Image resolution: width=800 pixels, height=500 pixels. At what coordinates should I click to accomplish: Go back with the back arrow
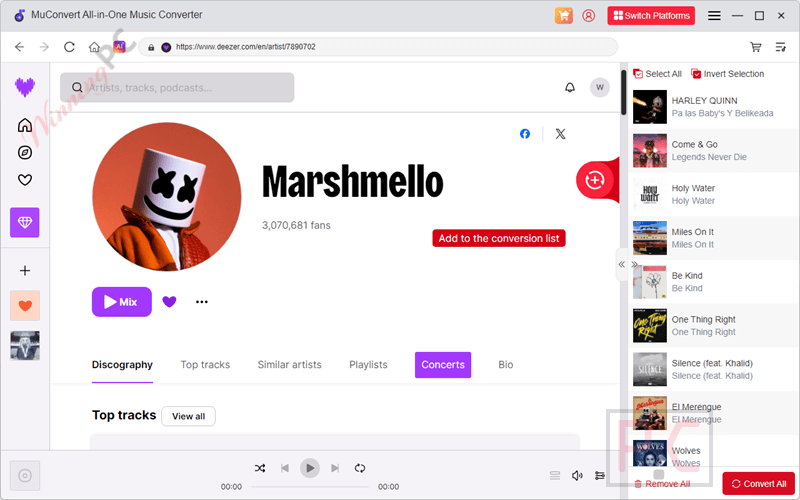pyautogui.click(x=19, y=47)
